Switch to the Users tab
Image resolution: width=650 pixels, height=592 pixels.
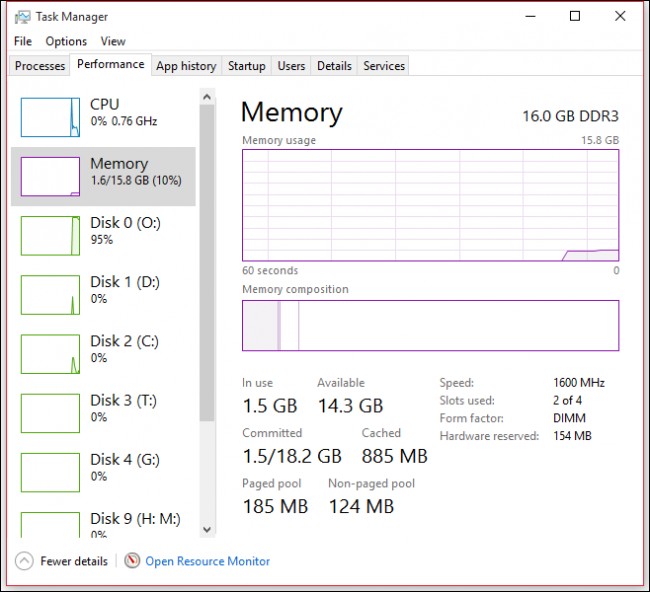291,66
